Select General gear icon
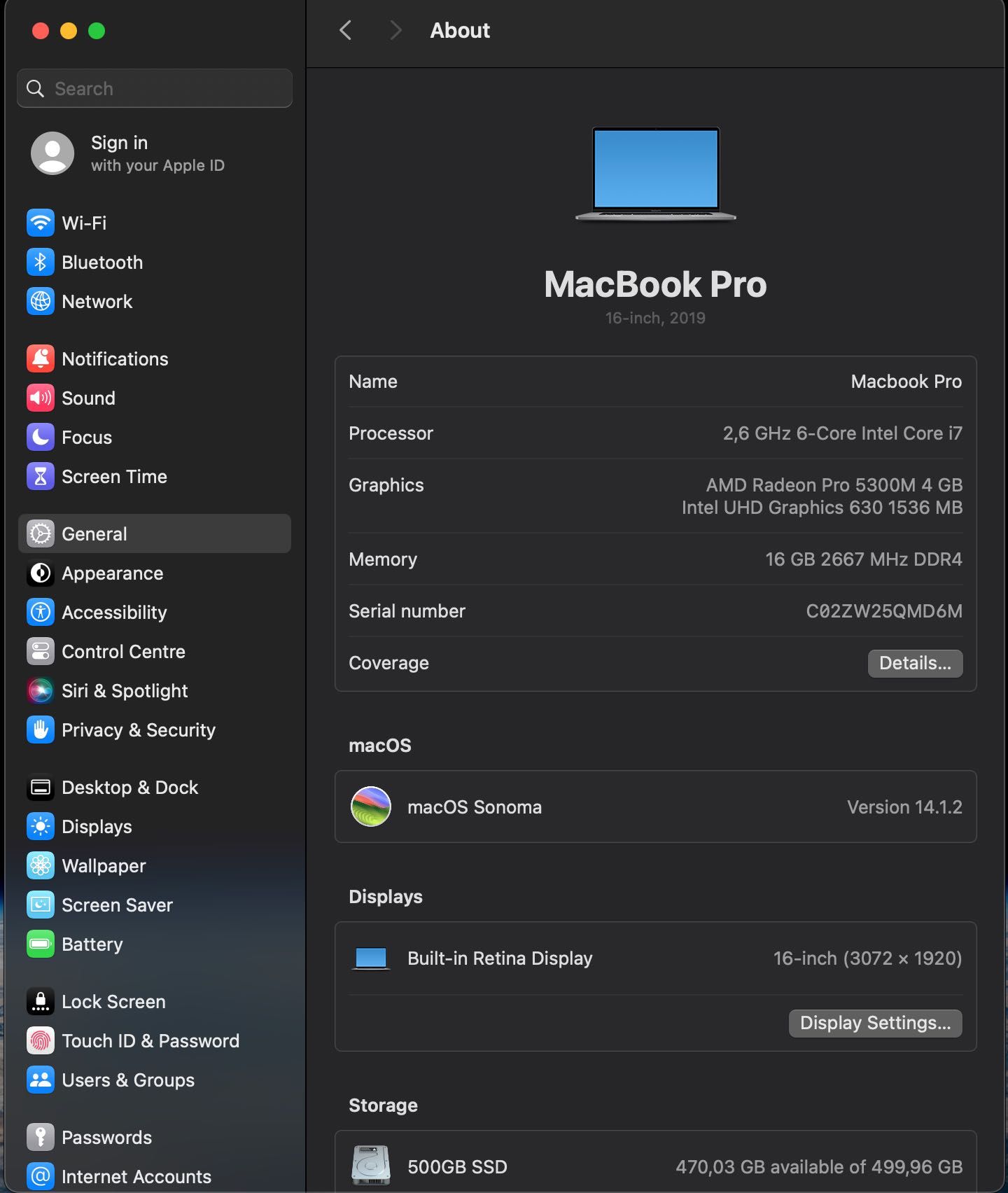The height and width of the screenshot is (1193, 1008). pyautogui.click(x=41, y=534)
